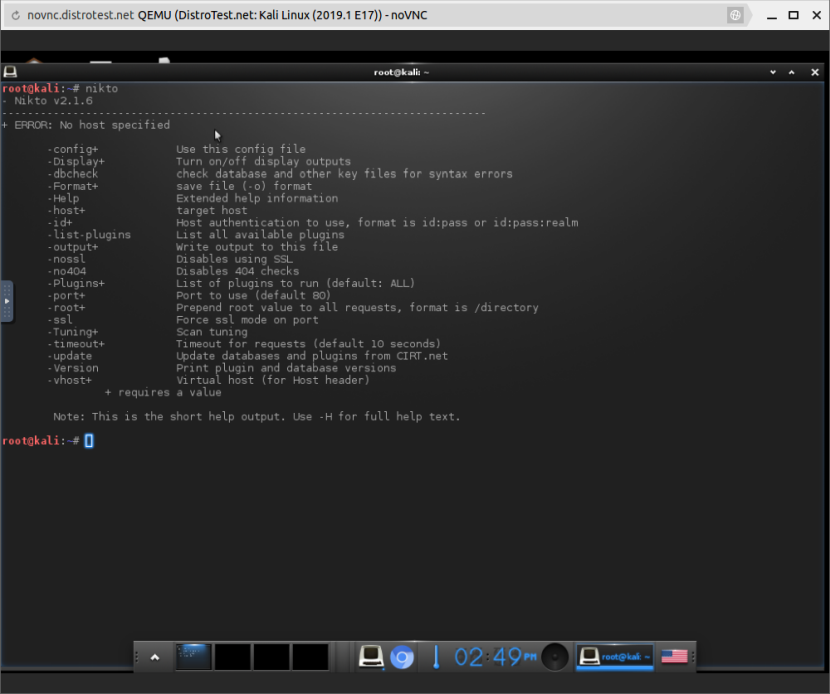Click the terminal prompt cursor
The height and width of the screenshot is (694, 830).
tap(89, 441)
